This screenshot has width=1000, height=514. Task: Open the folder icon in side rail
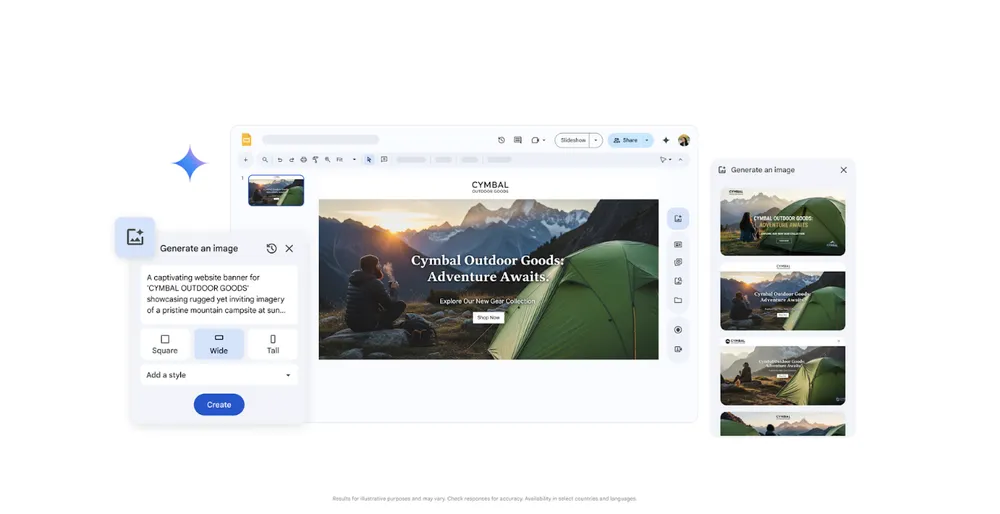[678, 300]
